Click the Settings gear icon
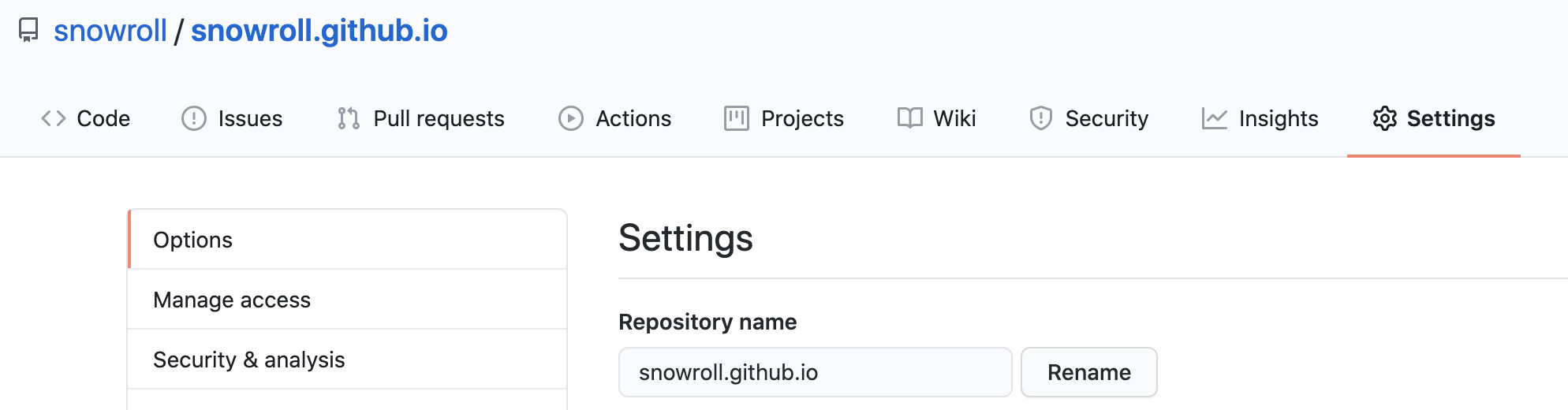Image resolution: width=1568 pixels, height=410 pixels. [1384, 118]
